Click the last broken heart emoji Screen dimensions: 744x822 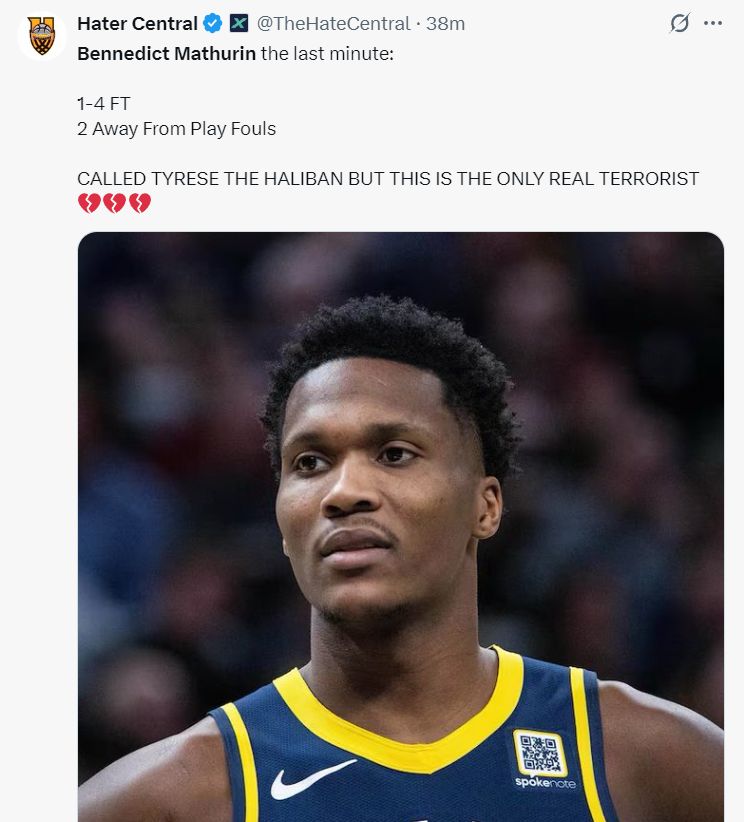[140, 203]
